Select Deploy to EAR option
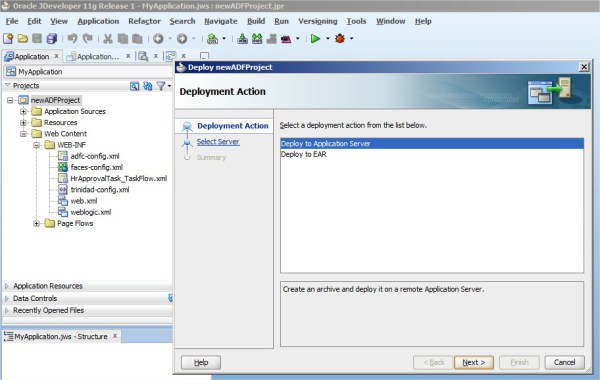The image size is (600, 380). tap(432, 154)
